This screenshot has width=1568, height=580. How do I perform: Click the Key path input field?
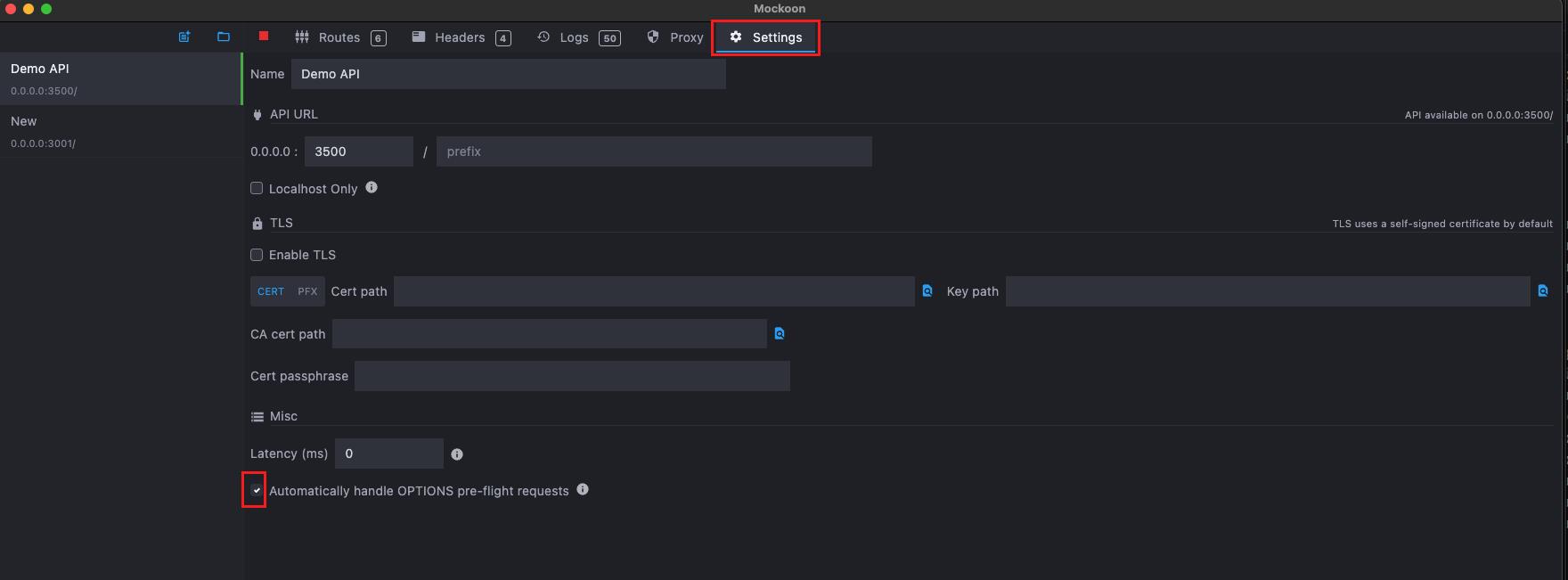(1268, 291)
